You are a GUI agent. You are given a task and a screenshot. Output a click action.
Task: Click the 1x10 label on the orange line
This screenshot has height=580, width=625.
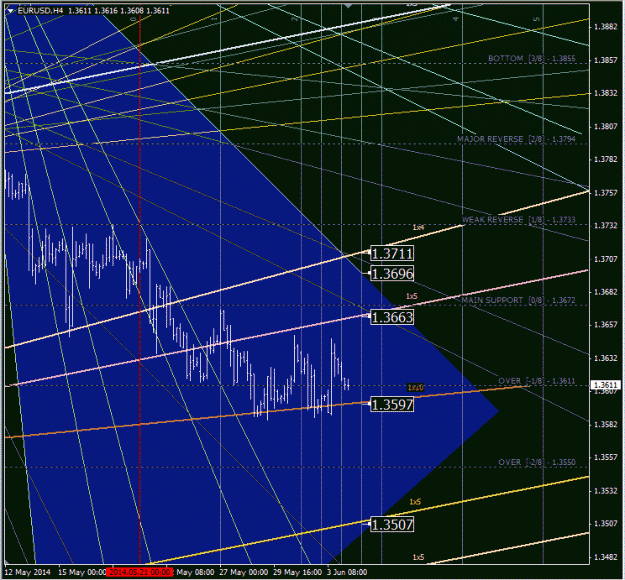point(415,387)
